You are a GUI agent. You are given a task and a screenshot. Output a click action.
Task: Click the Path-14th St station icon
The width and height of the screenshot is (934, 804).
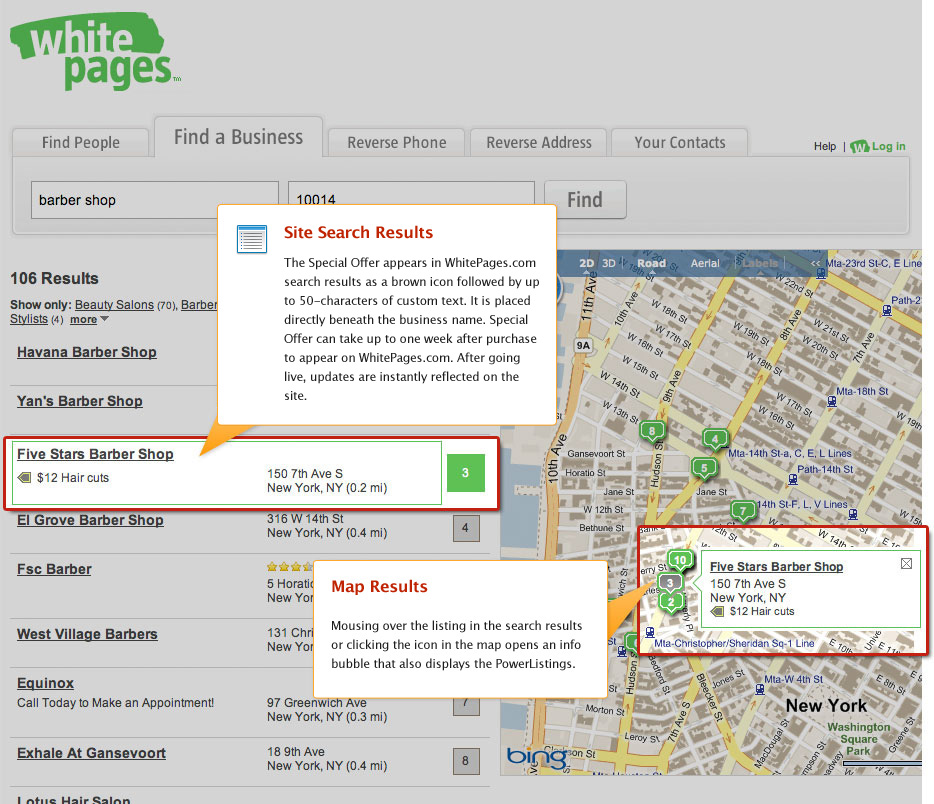coord(793,479)
